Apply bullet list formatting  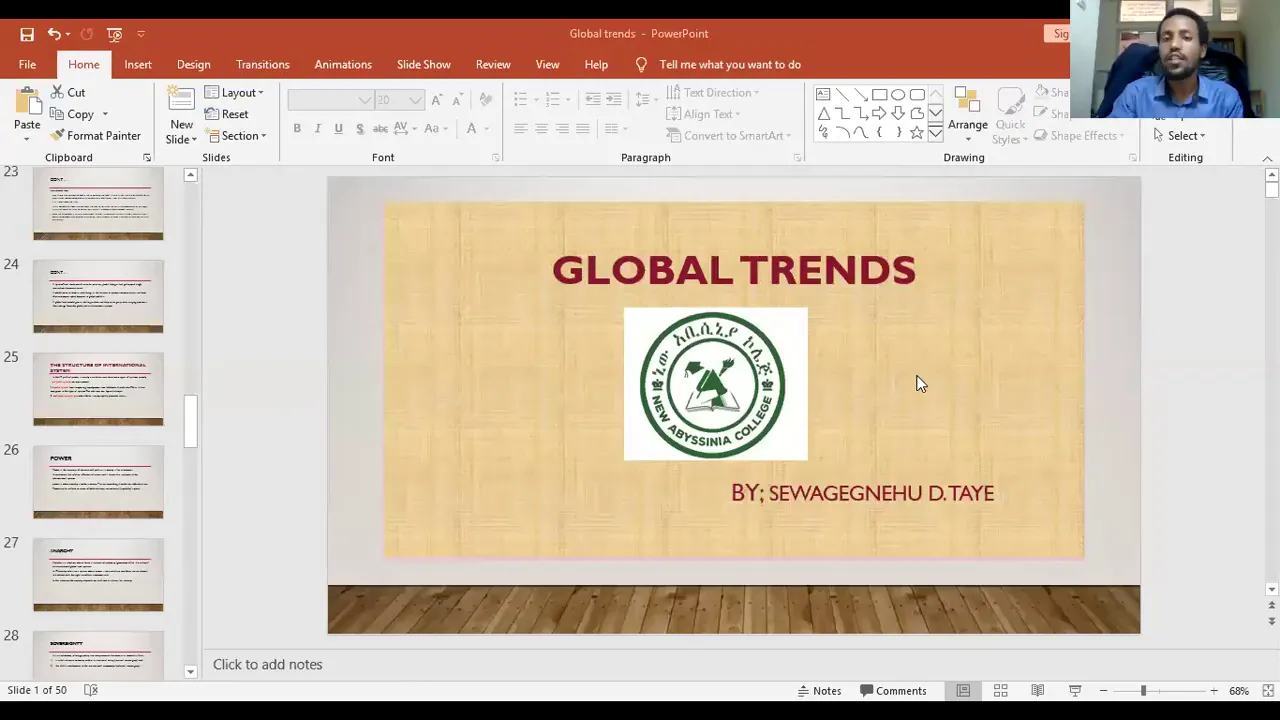click(x=520, y=99)
